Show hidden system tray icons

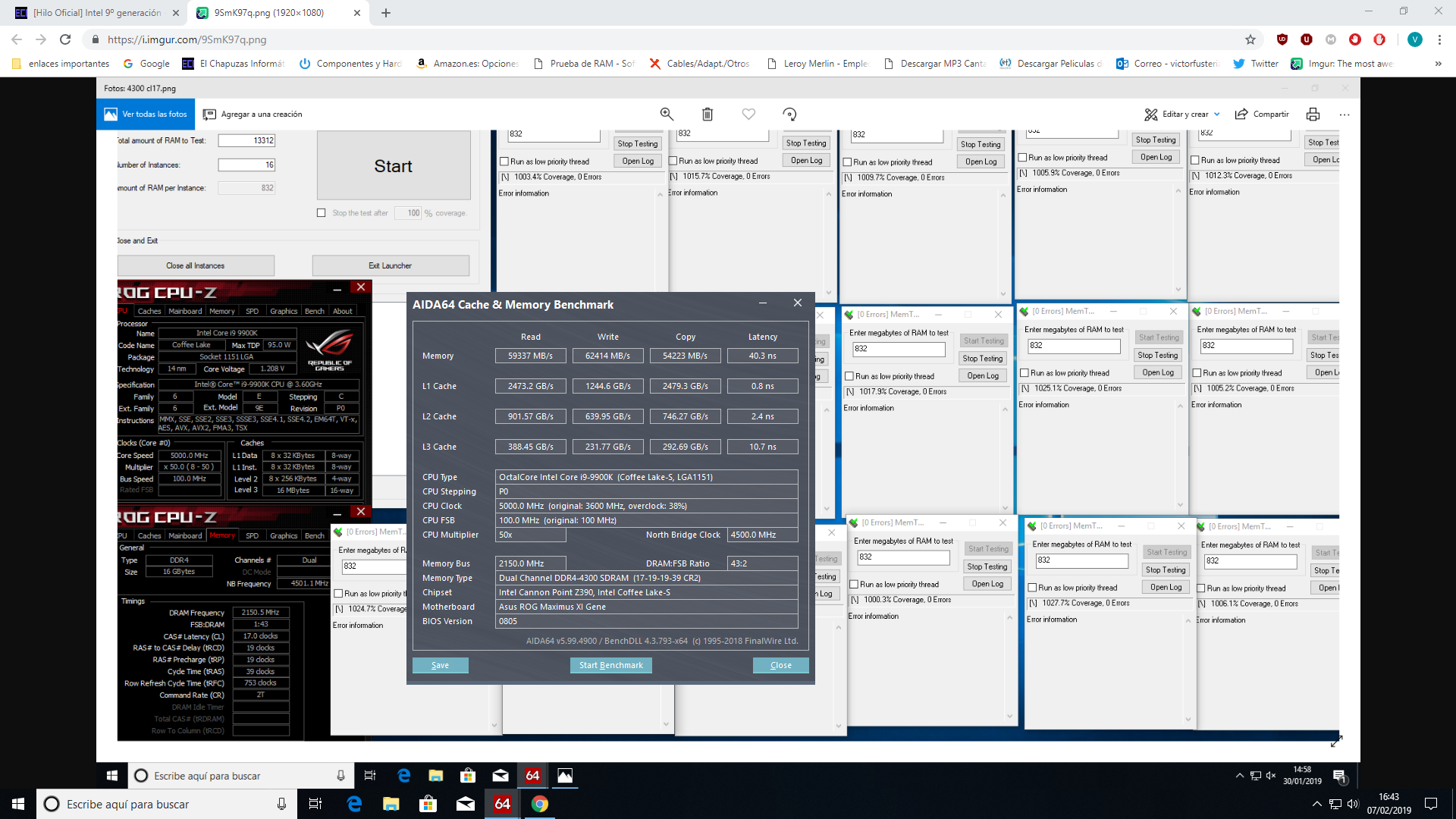coord(1316,804)
